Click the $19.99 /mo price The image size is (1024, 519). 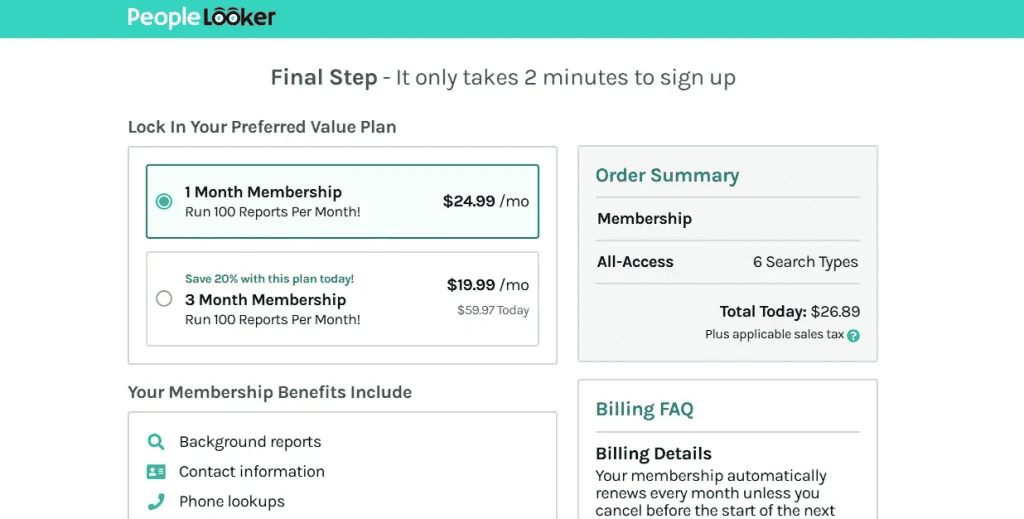488,285
